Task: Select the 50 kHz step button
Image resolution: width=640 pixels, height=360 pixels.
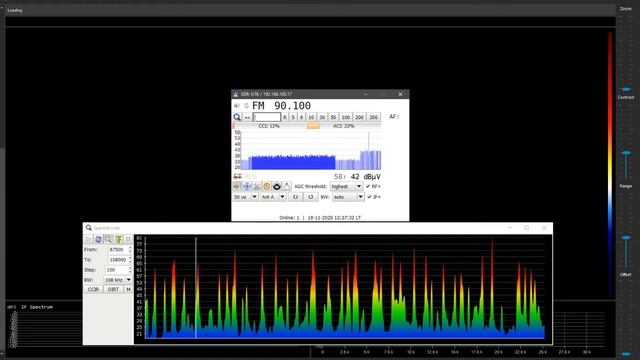Action: [333, 117]
